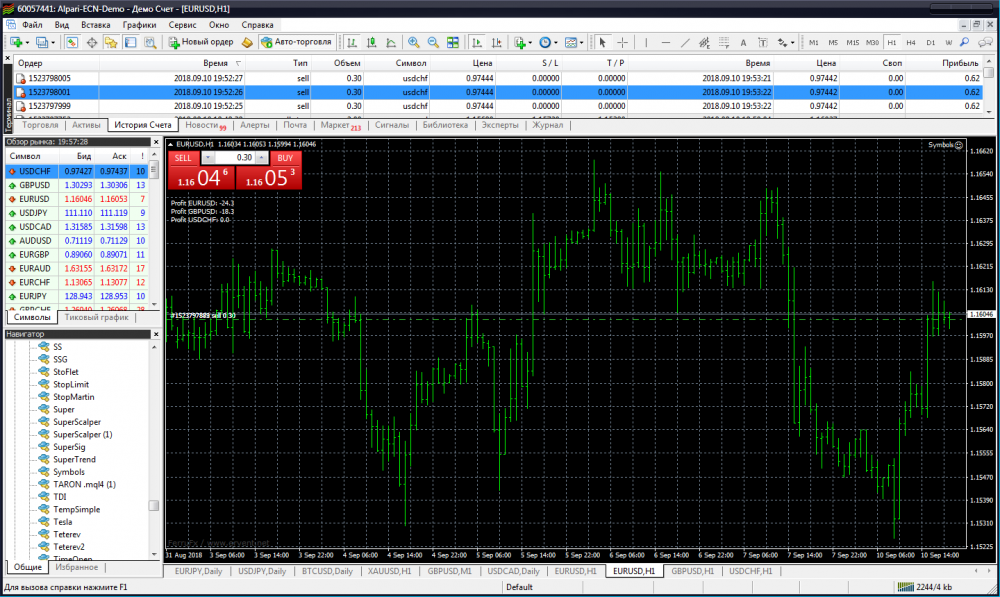
Task: Enable chart shift icon
Action: (x=496, y=42)
